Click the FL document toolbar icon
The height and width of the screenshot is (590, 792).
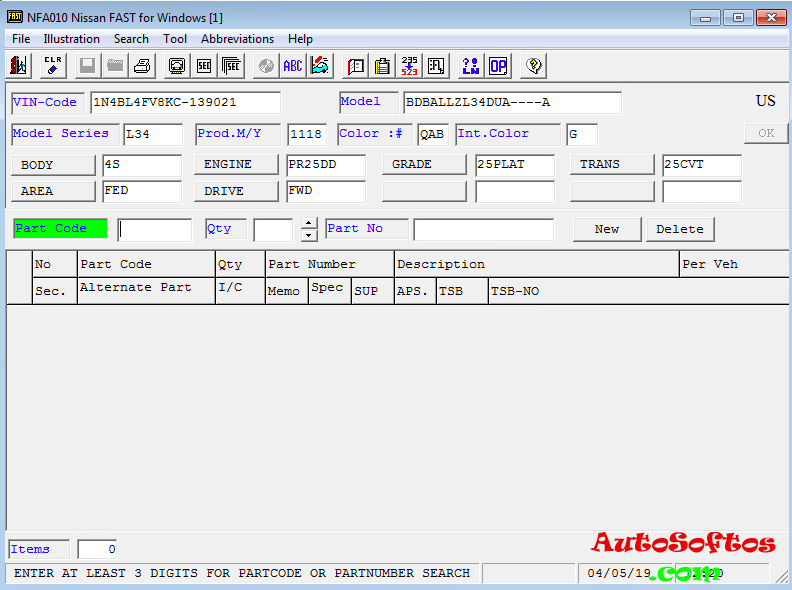[436, 66]
